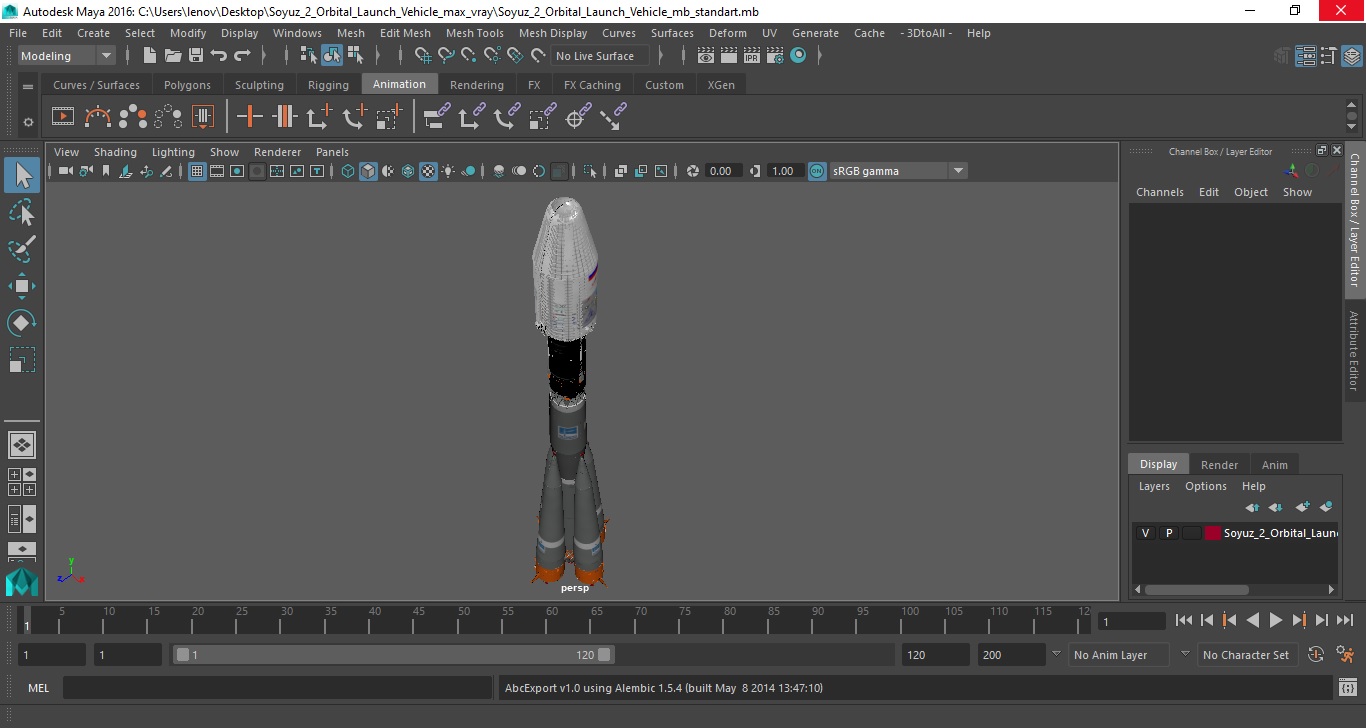Click the current frame input field
Screen dimensions: 1366x728
pyautogui.click(x=1132, y=621)
